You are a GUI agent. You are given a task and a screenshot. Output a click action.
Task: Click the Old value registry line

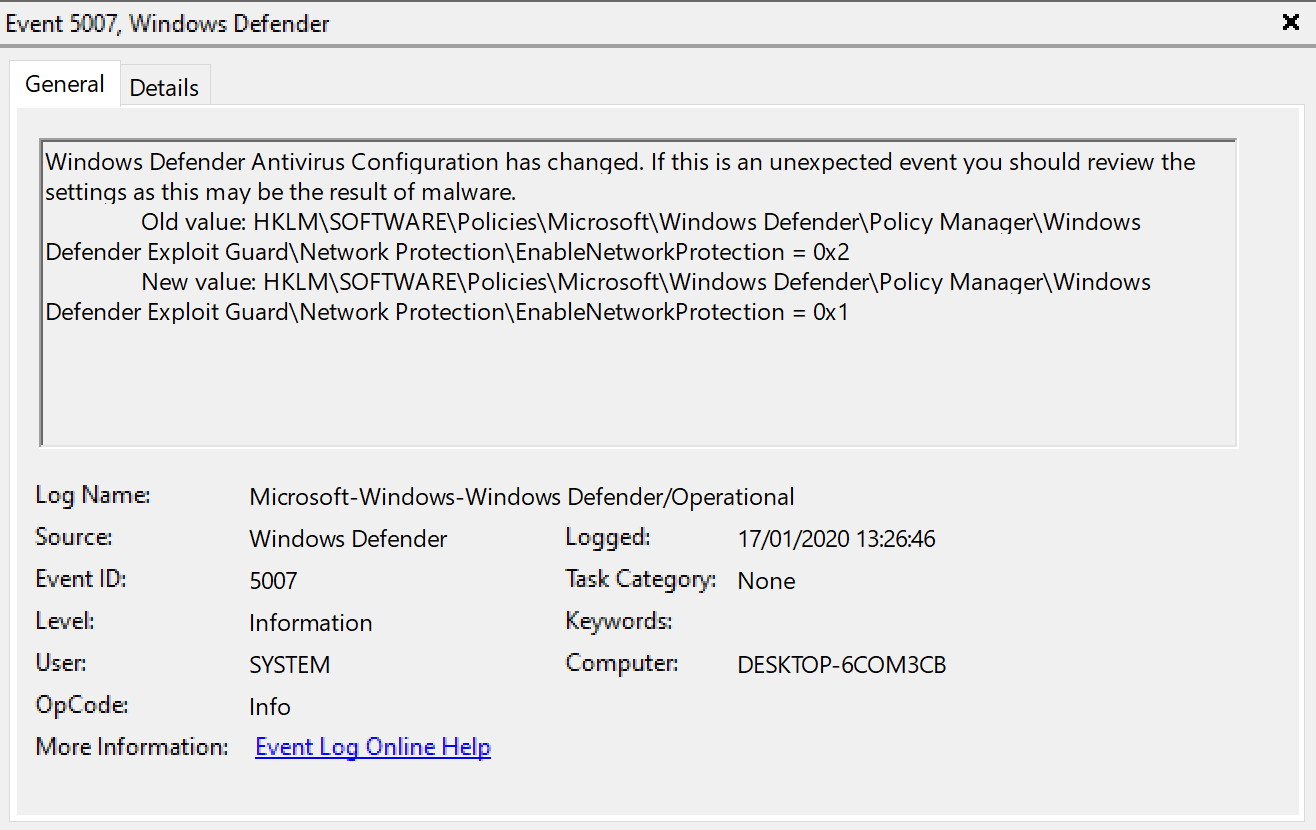[641, 222]
